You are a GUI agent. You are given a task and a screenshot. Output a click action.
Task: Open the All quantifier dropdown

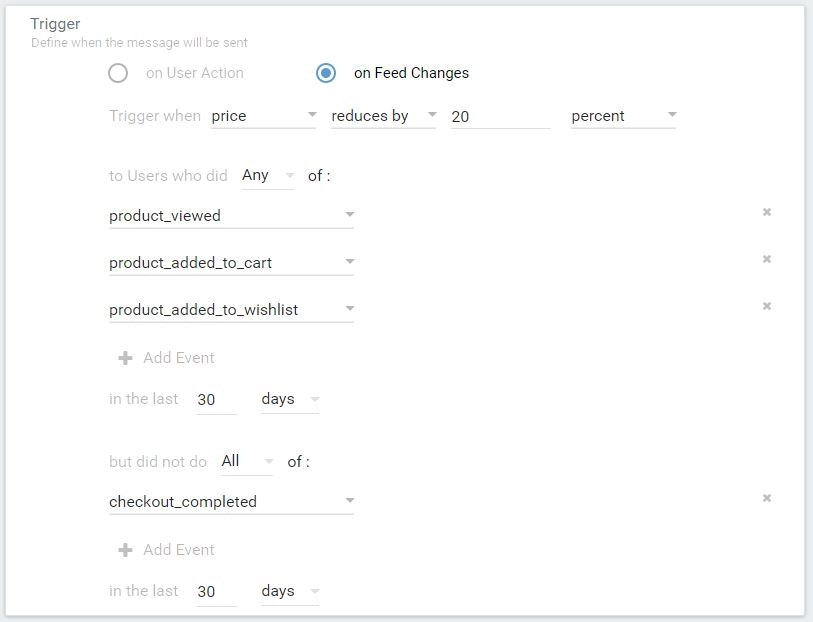(x=246, y=461)
